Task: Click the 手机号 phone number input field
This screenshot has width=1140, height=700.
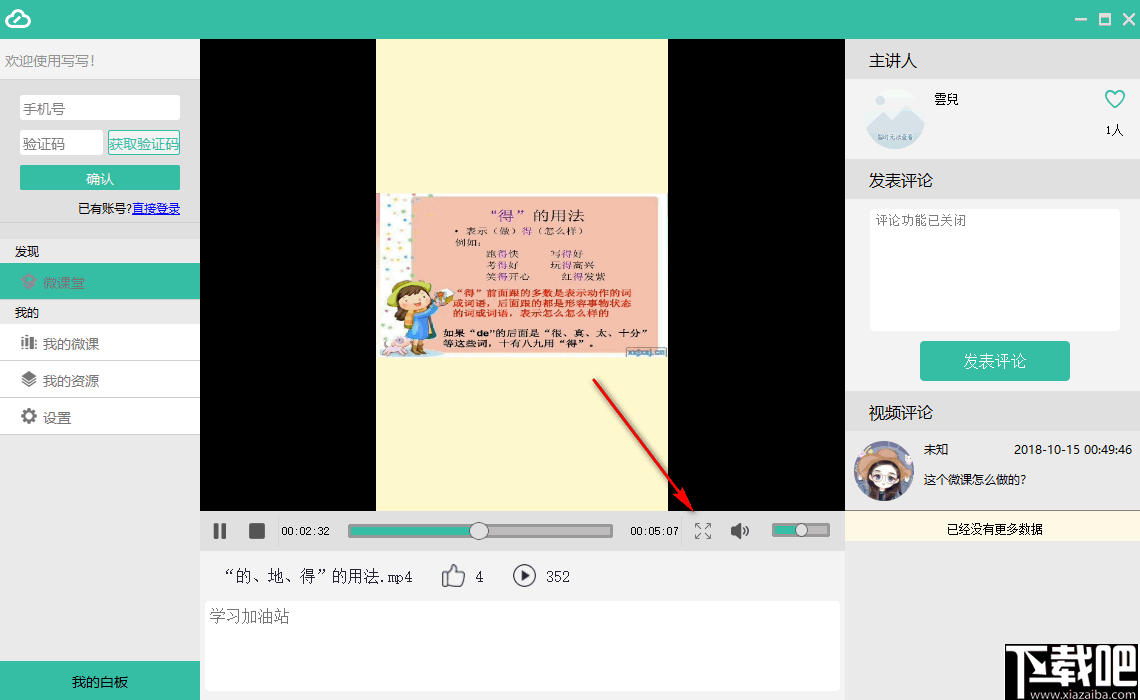Action: click(99, 107)
